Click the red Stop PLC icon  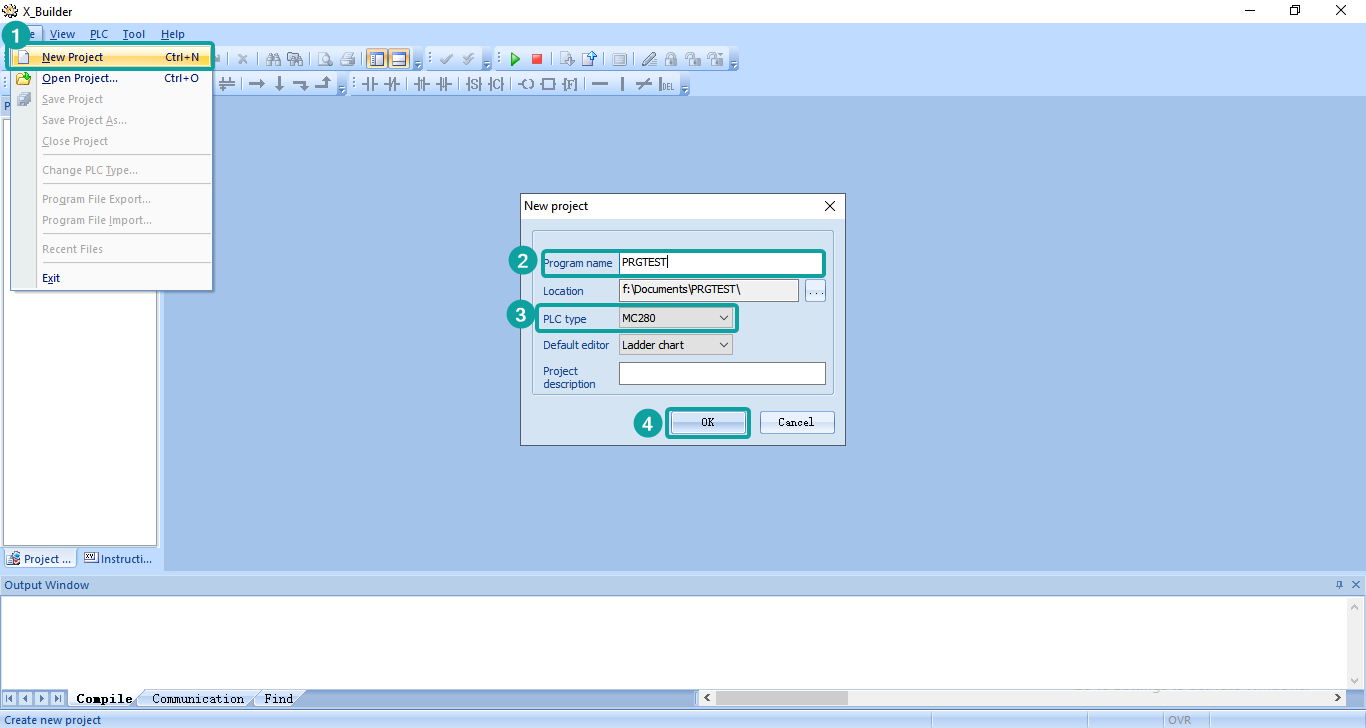[537, 59]
